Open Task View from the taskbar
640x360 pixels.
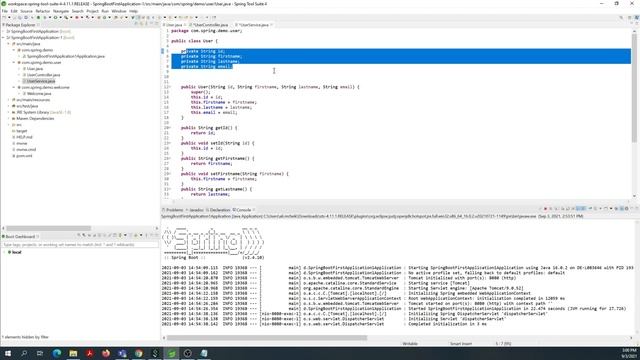pos(40,353)
